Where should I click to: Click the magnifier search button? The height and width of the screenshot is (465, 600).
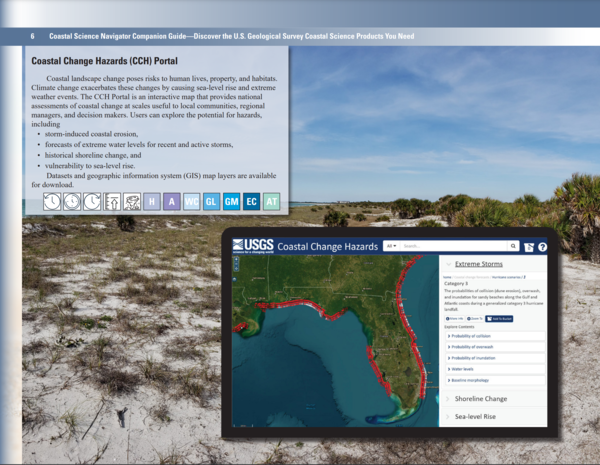[x=513, y=246]
